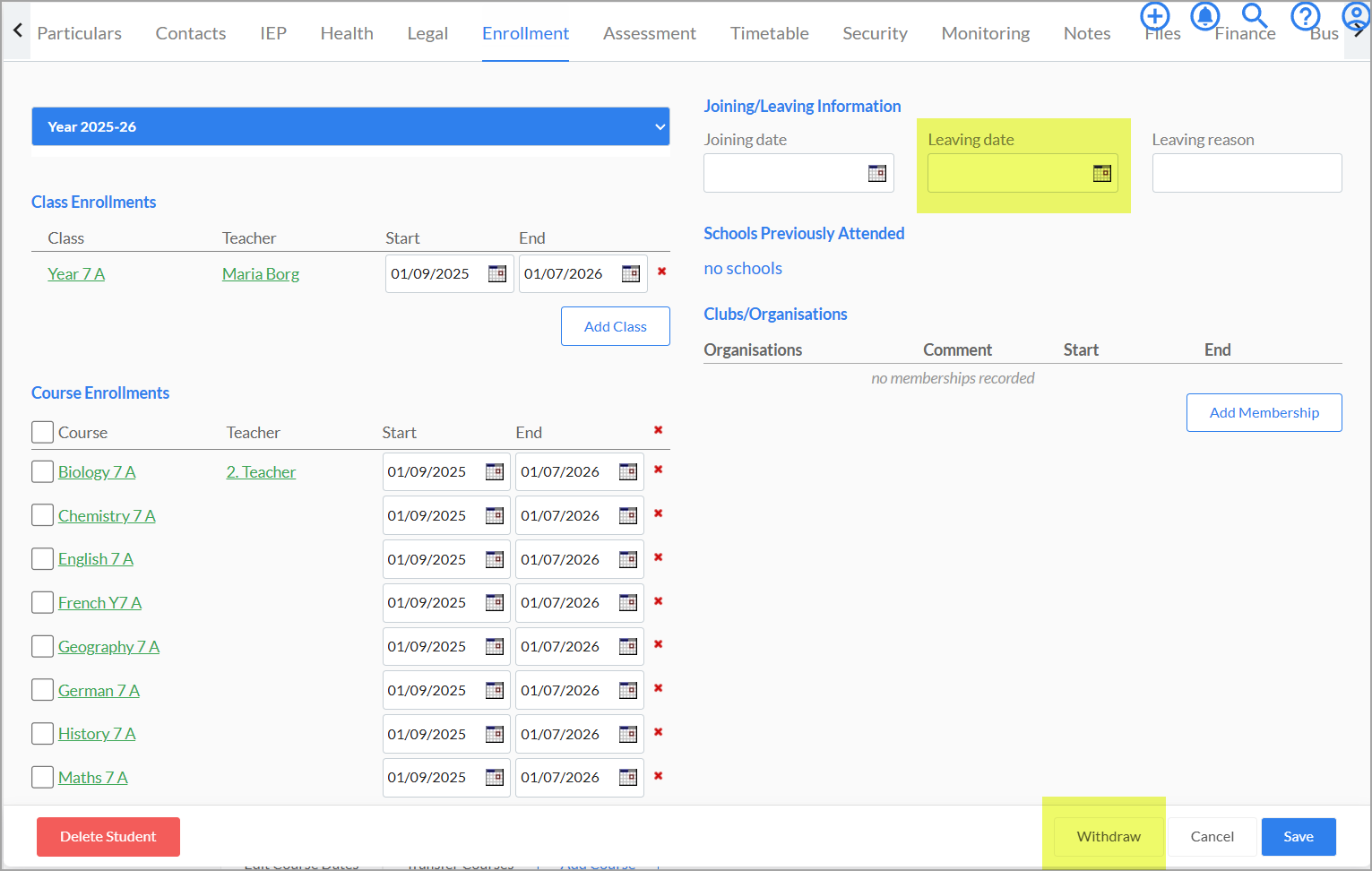Move tabs right with the forward chevron
Viewport: 1372px width, 871px height.
coord(1358,32)
